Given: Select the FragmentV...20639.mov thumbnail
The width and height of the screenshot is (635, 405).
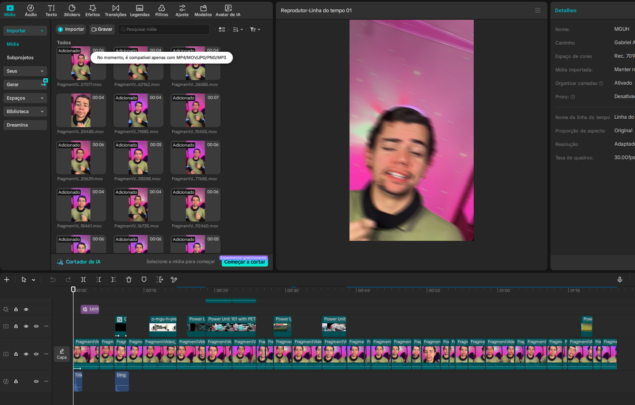Looking at the screenshot, I should [81, 158].
